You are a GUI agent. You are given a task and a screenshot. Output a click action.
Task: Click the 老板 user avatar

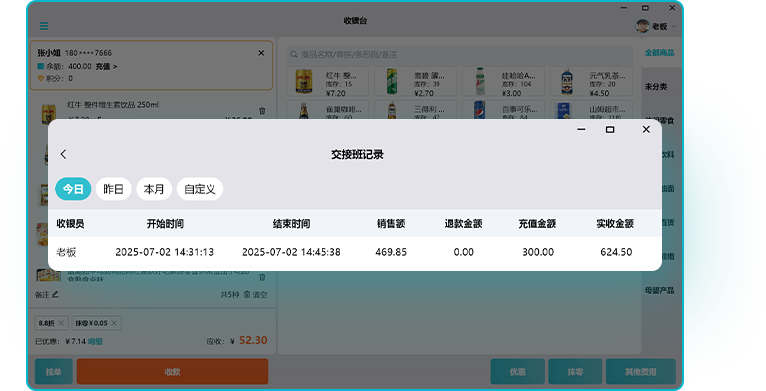(x=642, y=26)
